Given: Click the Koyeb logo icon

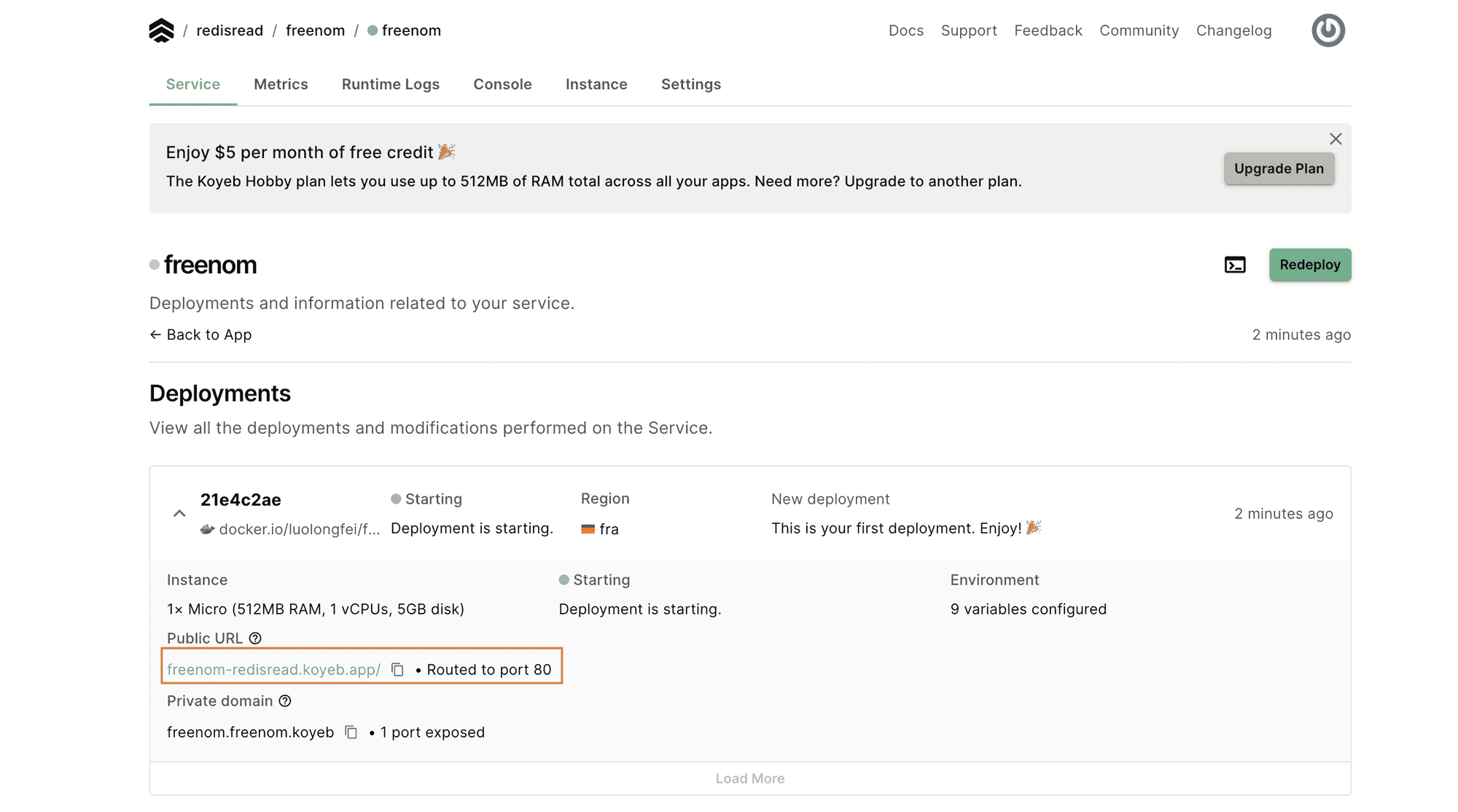Looking at the screenshot, I should [161, 31].
